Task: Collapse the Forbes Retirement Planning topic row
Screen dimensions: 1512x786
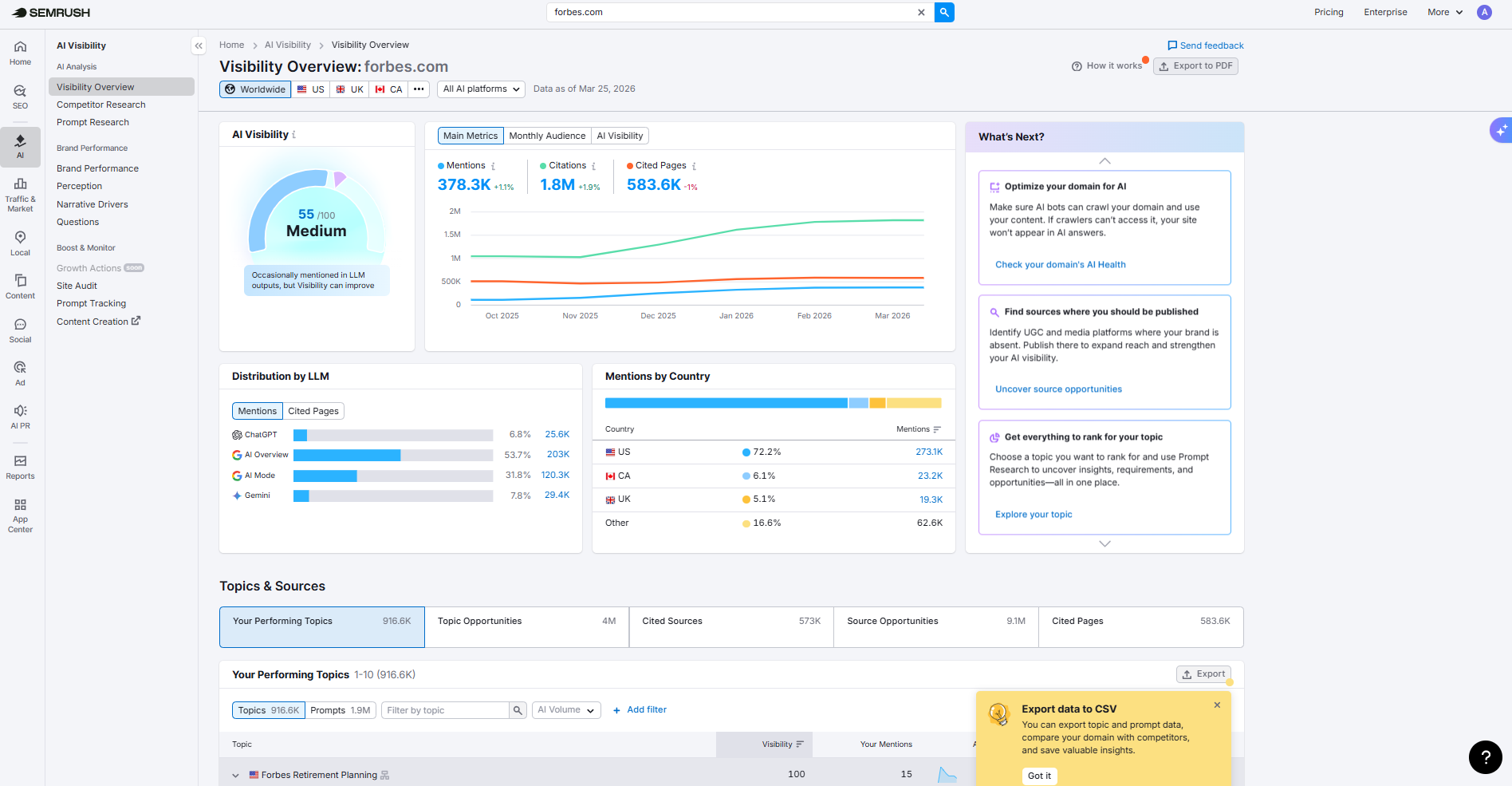Action: tap(235, 774)
